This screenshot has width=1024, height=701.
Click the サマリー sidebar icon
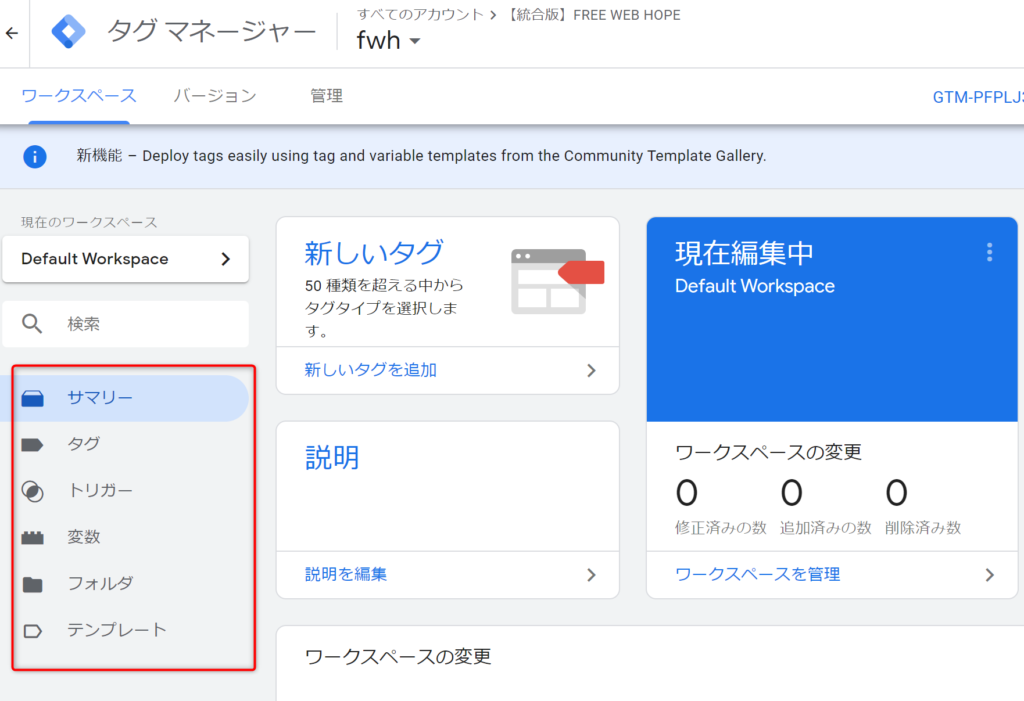[x=33, y=398]
